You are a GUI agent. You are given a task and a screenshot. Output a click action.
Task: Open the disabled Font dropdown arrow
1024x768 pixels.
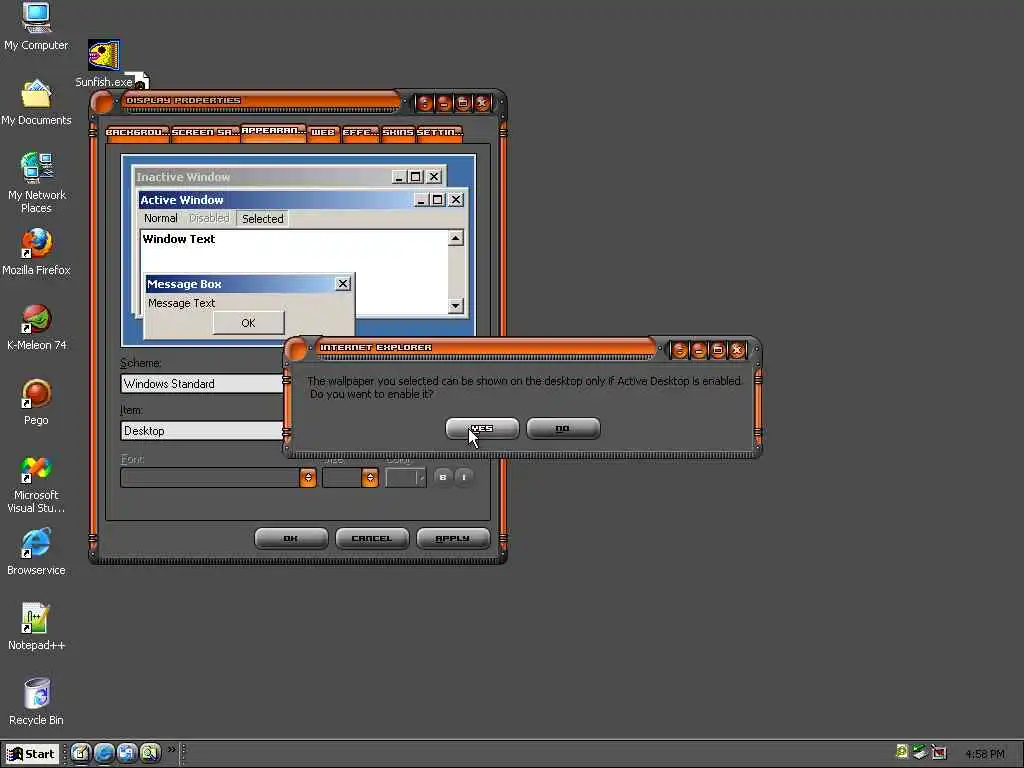tap(308, 478)
